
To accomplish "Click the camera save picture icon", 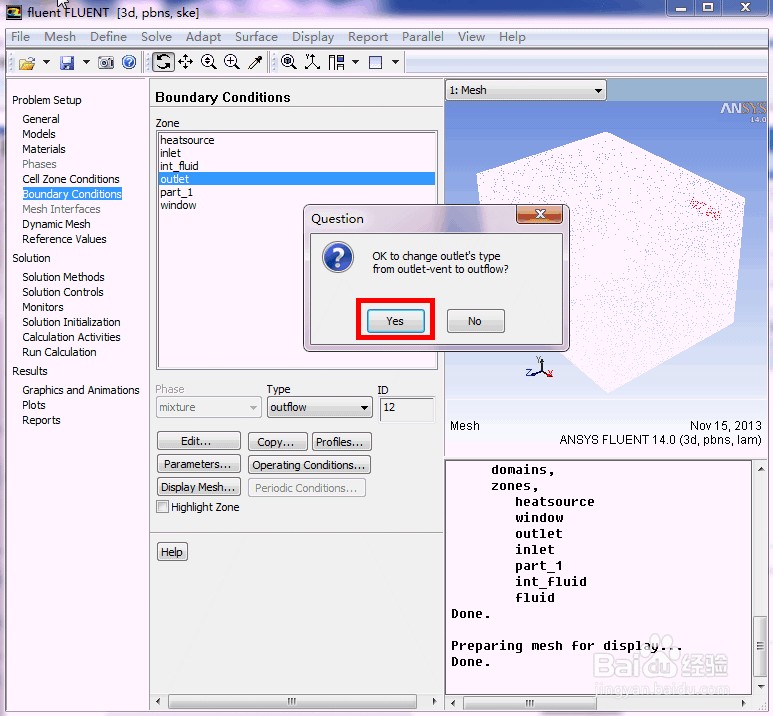I will click(105, 63).
